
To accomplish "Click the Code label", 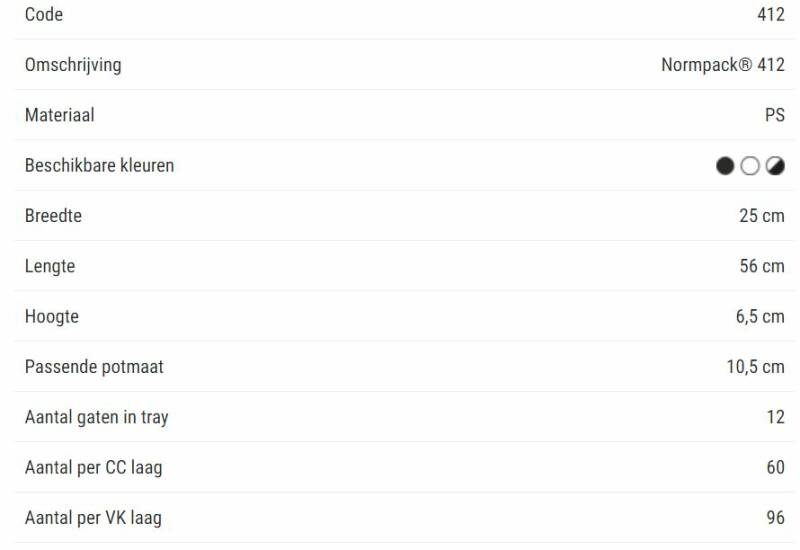I will click(44, 15).
